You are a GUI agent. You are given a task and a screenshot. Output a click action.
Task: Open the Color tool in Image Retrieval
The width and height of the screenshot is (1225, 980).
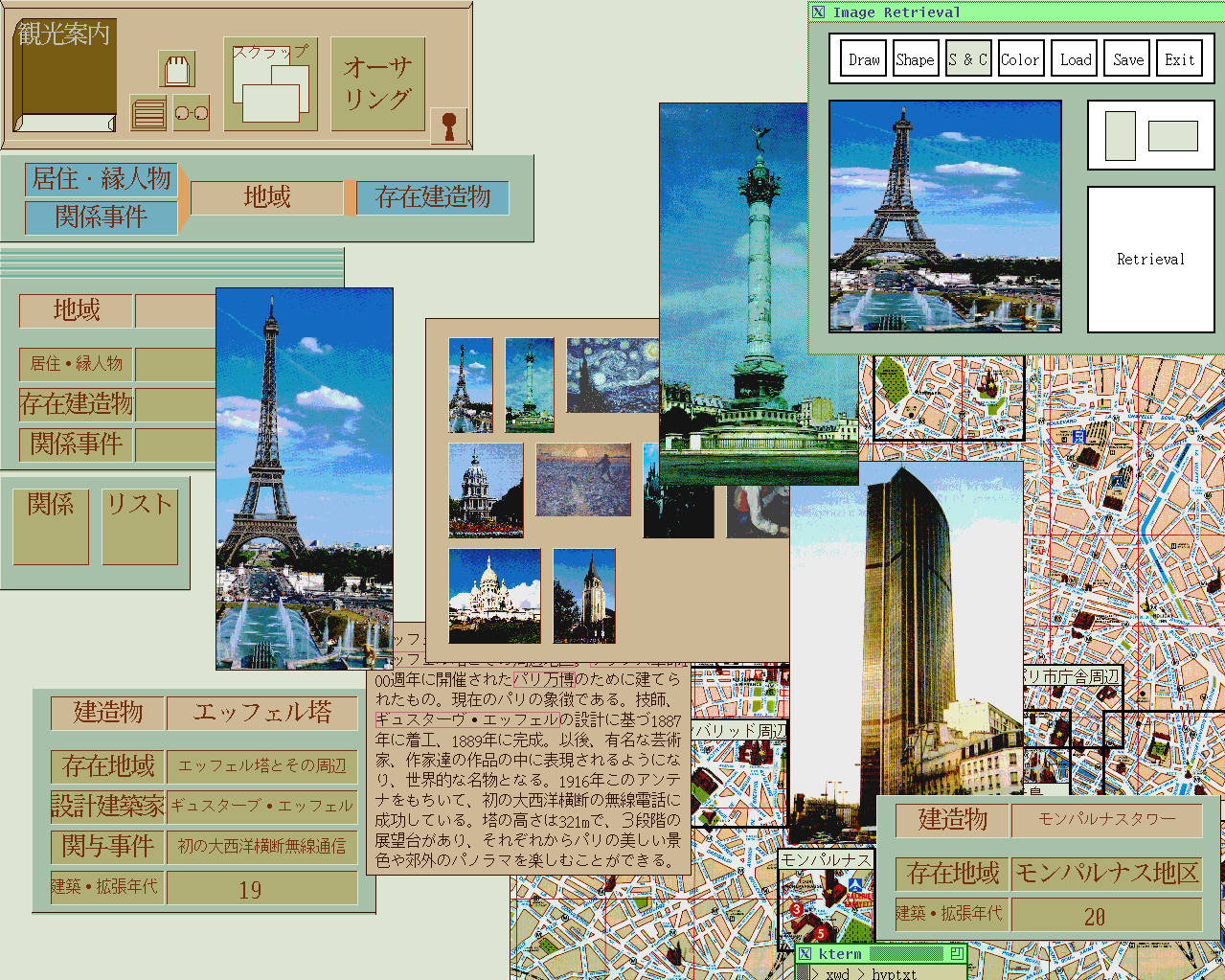click(x=1020, y=58)
